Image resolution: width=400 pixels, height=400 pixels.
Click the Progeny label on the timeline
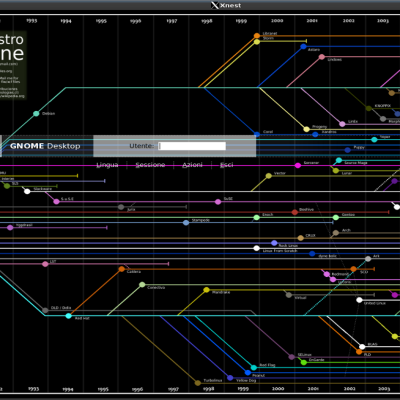[319, 127]
